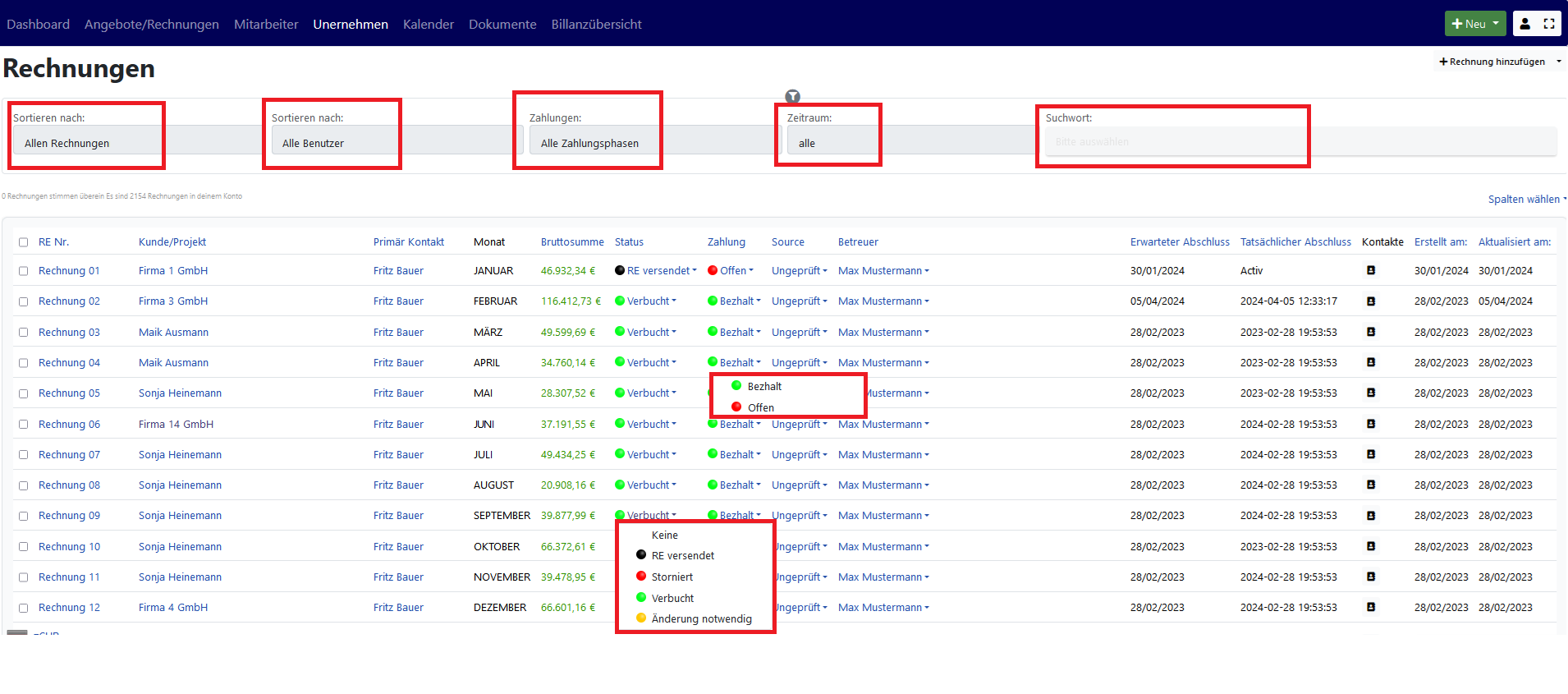Open contact card icon for Rechnung 09
Viewport: 1568px width, 694px height.
(1370, 516)
